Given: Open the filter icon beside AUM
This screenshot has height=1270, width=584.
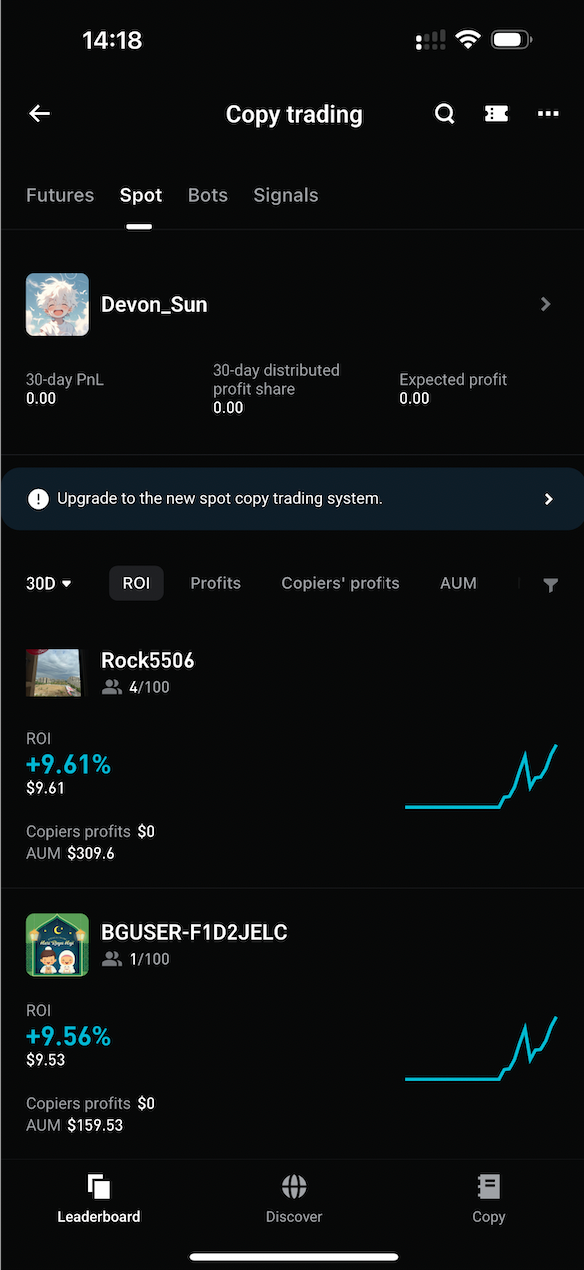Looking at the screenshot, I should pyautogui.click(x=551, y=584).
